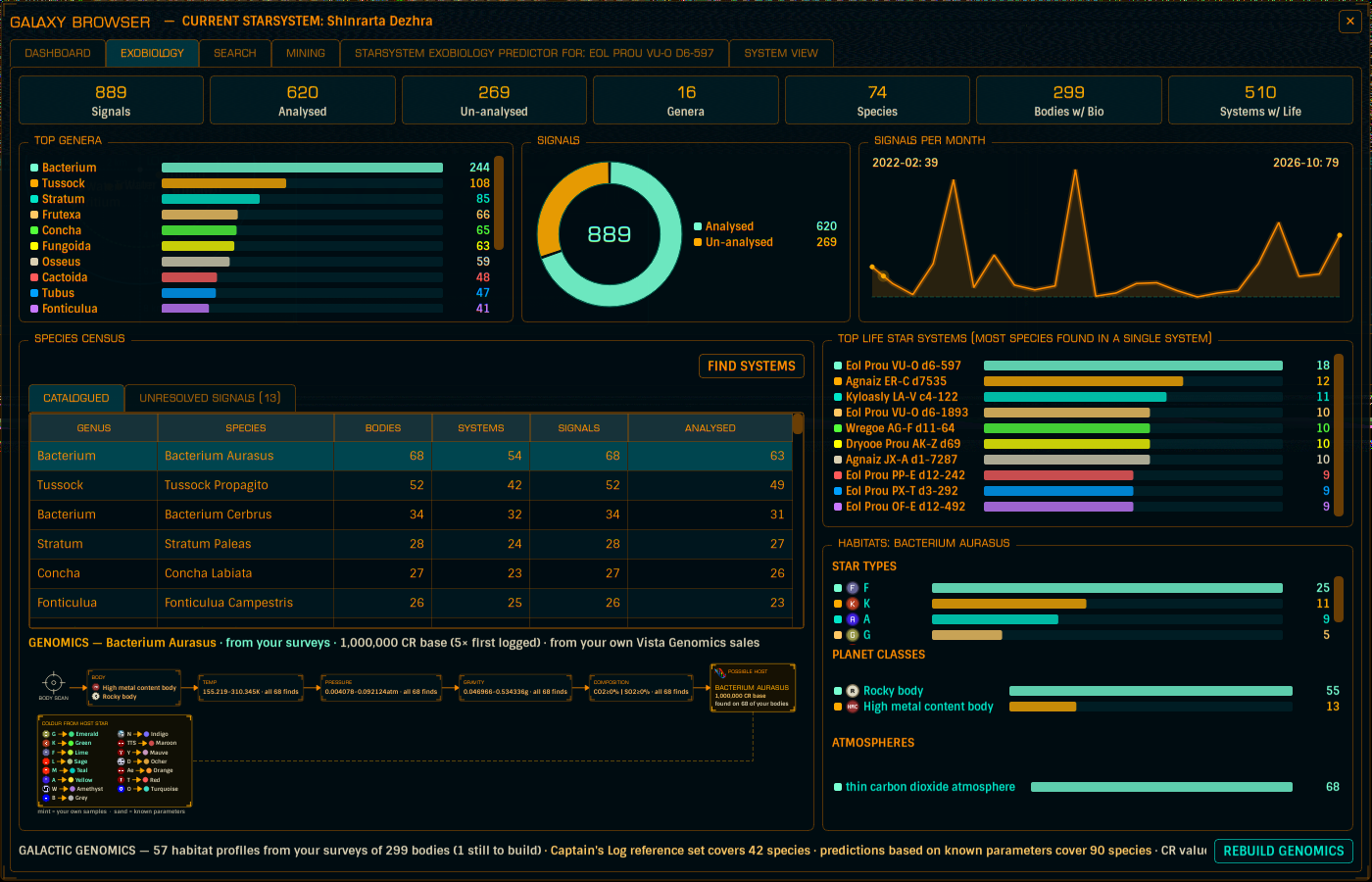Click the 510 Systems w/ Life card

click(1260, 100)
